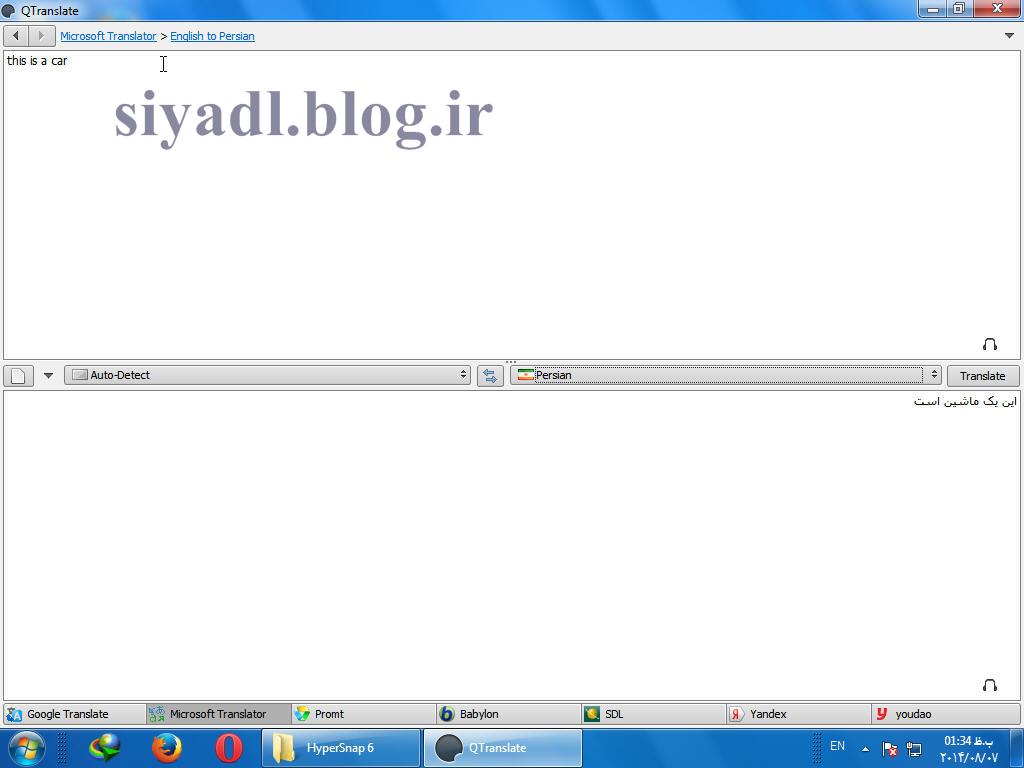Click the splitter grip above the language bar
This screenshot has width=1024, height=768.
511,362
